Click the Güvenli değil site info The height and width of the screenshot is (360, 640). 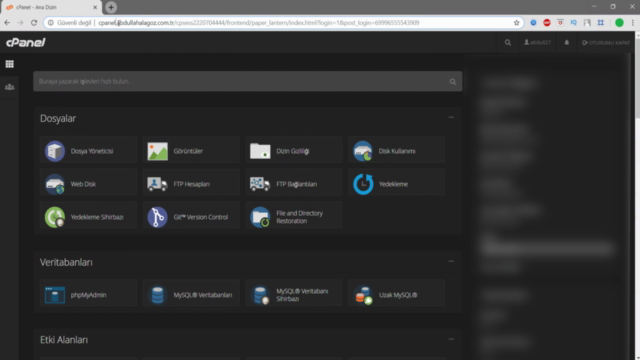tap(69, 23)
